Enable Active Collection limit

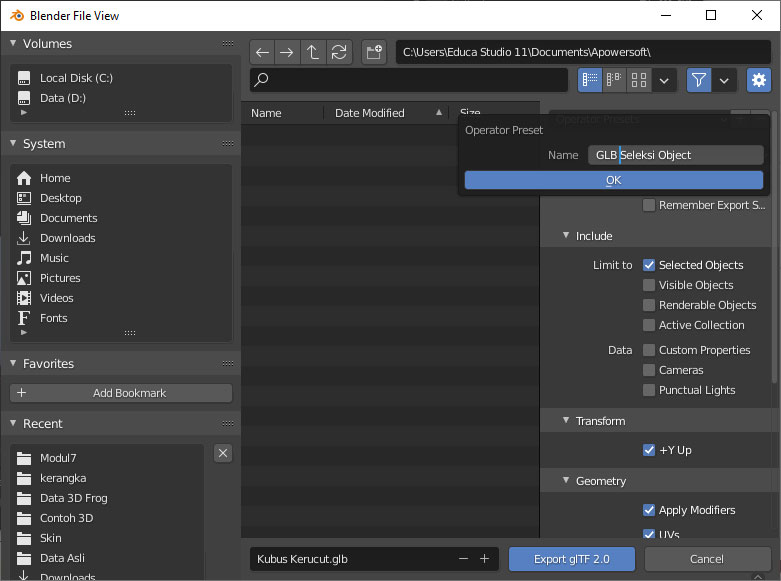click(649, 325)
